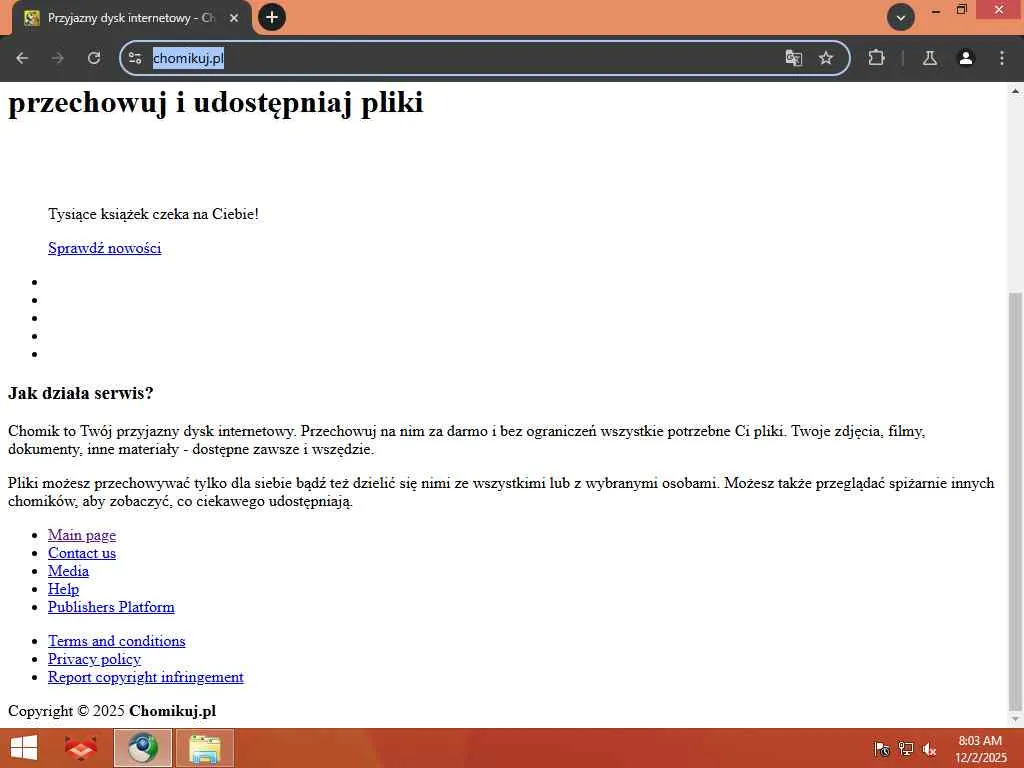The width and height of the screenshot is (1024, 768).
Task: Open site information icon in address bar
Action: (135, 58)
